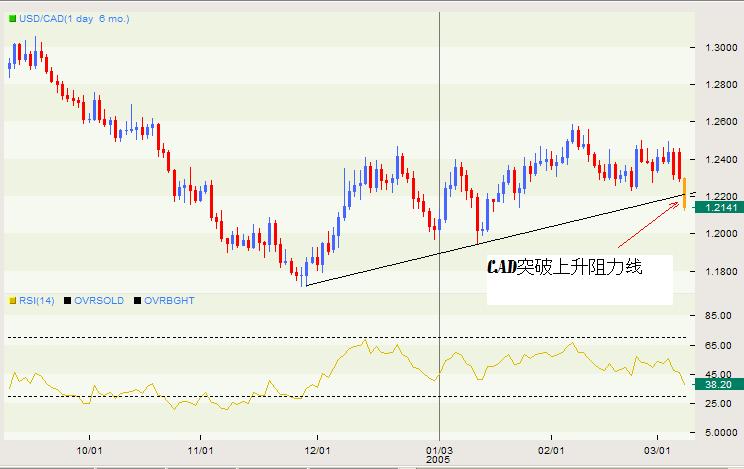Click the latest orange candlestick
This screenshot has width=744, height=469.
684,194
